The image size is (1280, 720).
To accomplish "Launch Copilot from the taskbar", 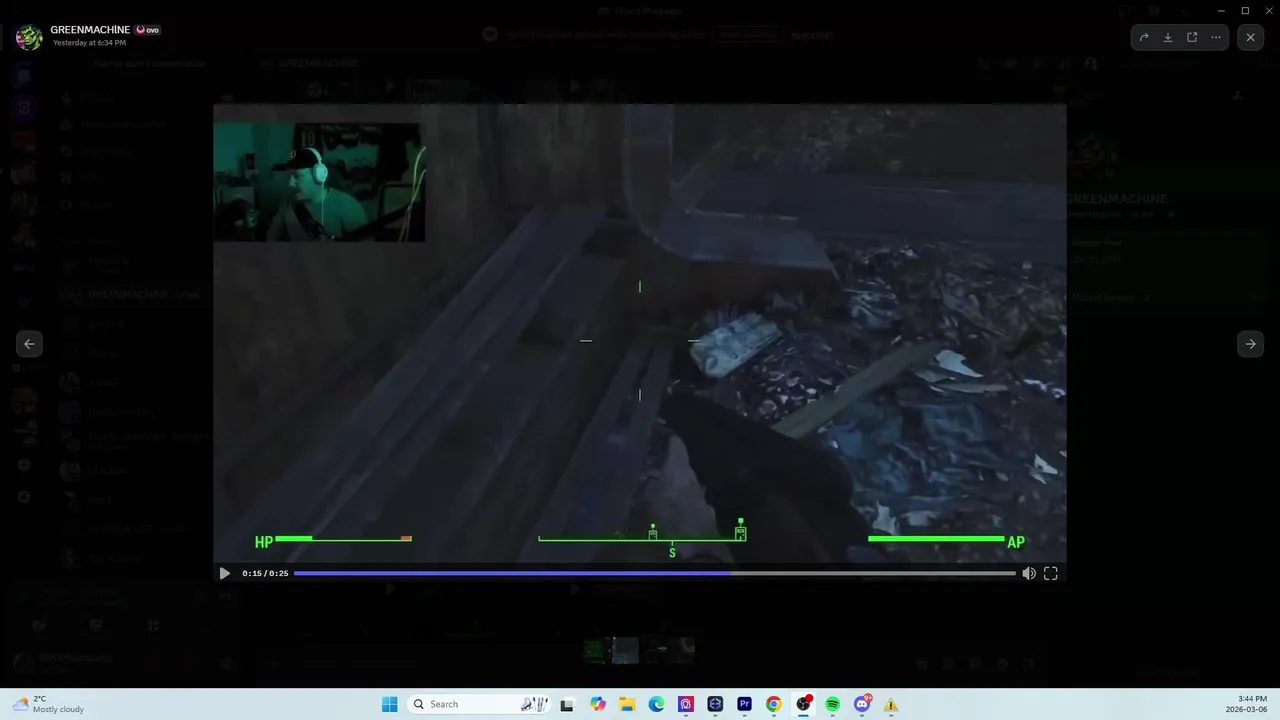I will 598,704.
